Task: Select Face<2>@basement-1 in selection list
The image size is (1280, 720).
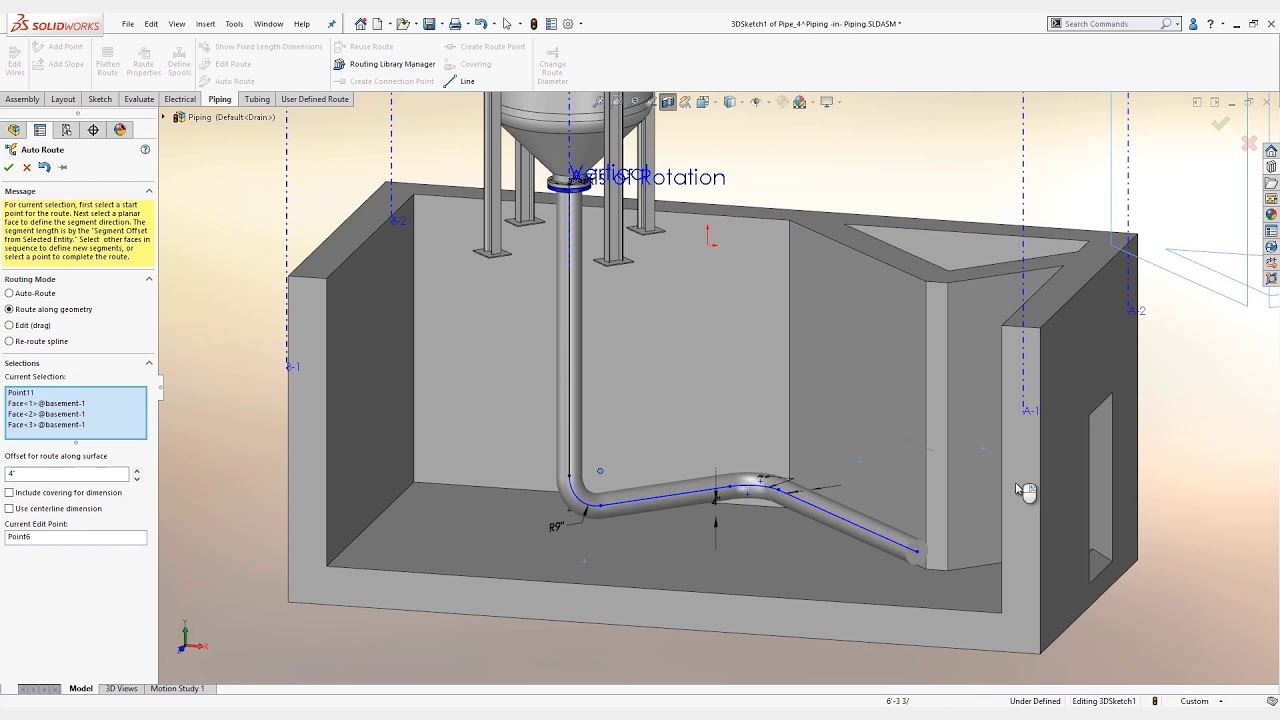Action: [x=46, y=414]
